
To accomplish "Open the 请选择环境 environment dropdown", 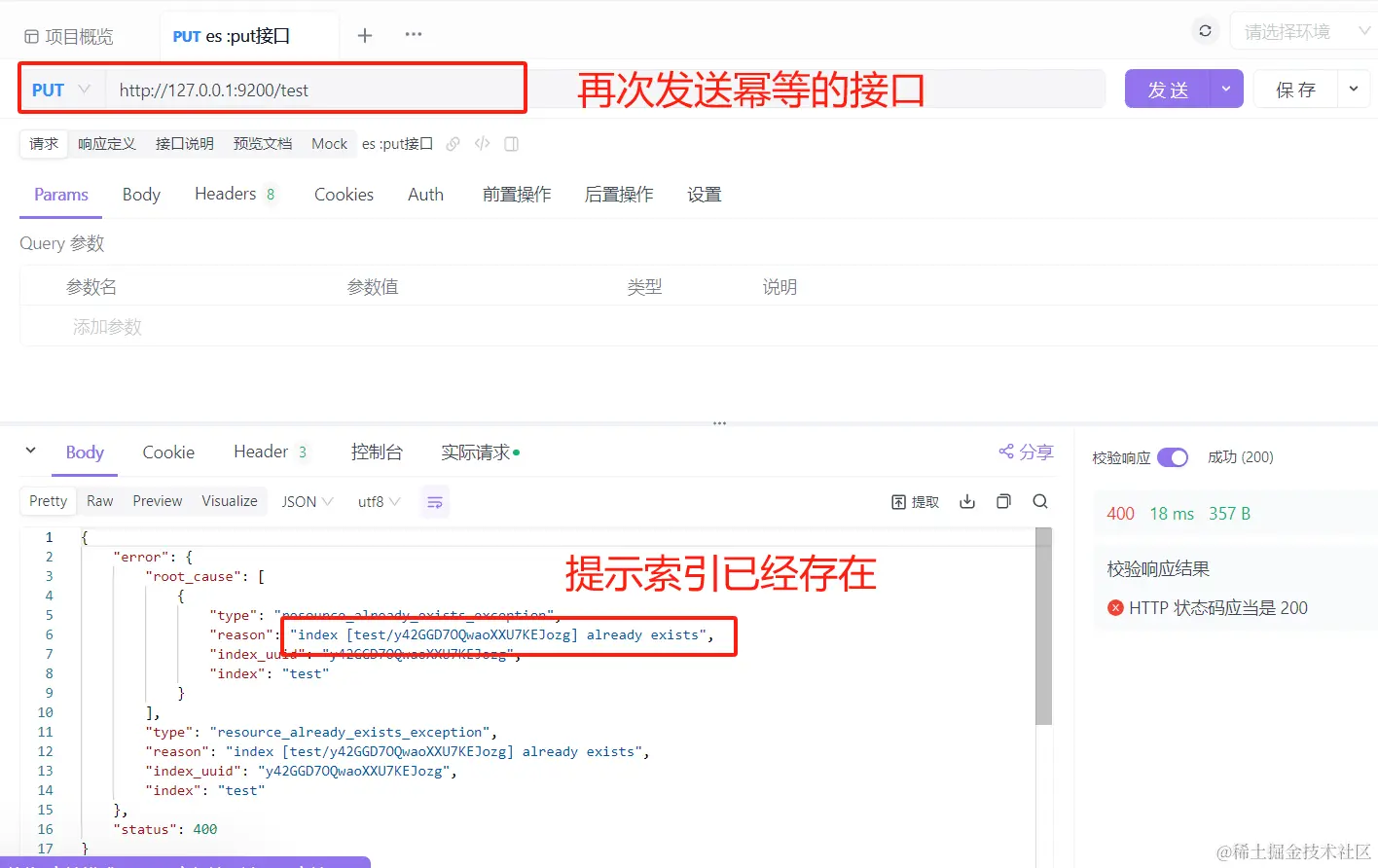I will (1304, 32).
